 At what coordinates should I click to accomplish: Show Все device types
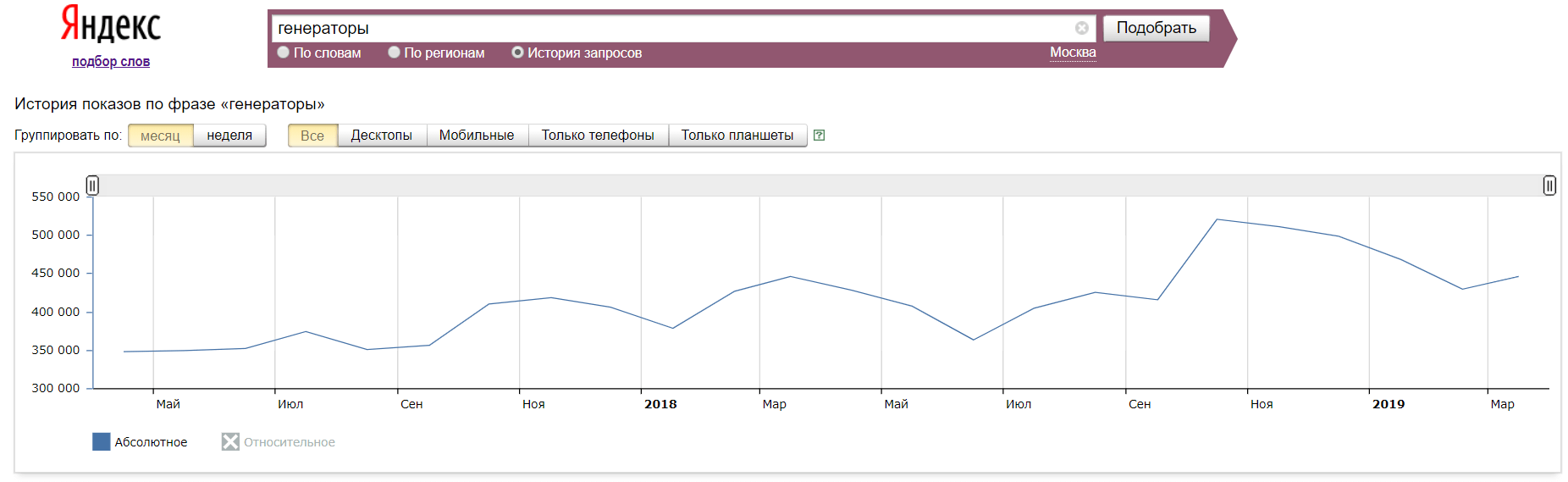point(312,136)
